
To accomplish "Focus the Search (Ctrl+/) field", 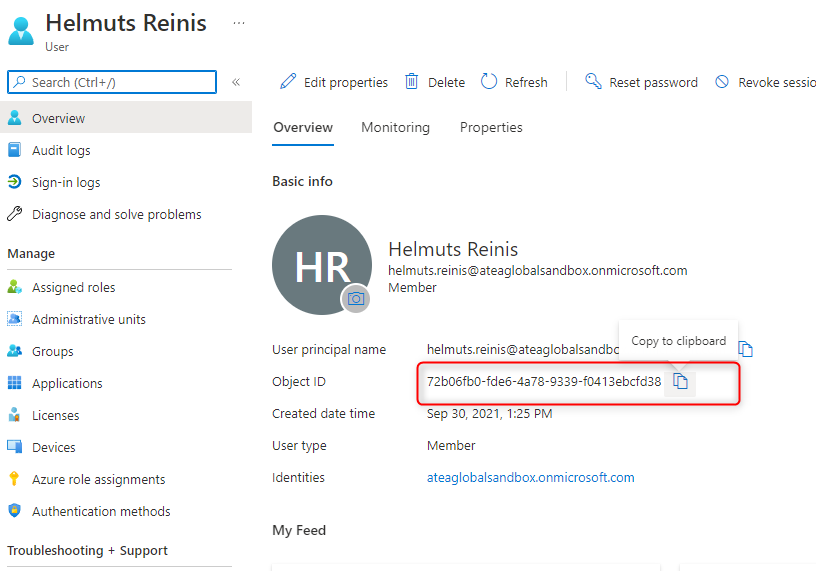I will coord(112,82).
